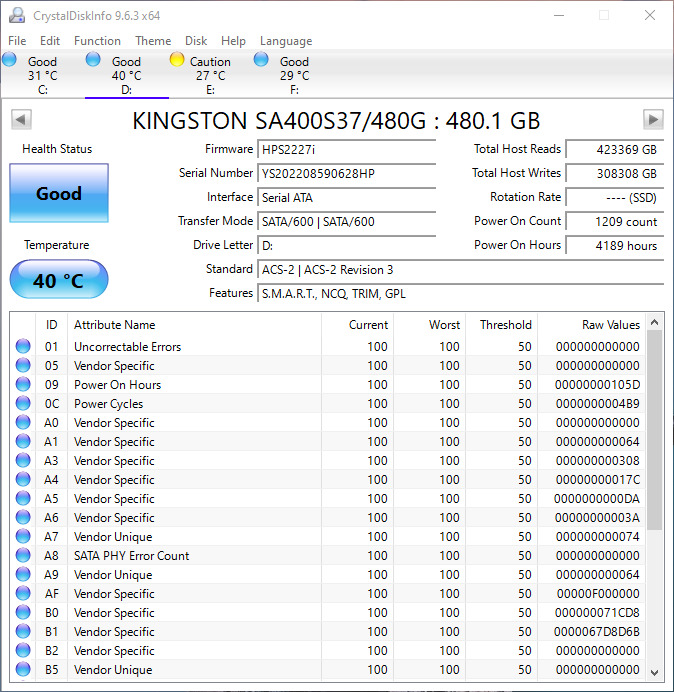Viewport: 674px width, 692px height.
Task: Click the status orb for drive F:
Action: click(x=261, y=60)
